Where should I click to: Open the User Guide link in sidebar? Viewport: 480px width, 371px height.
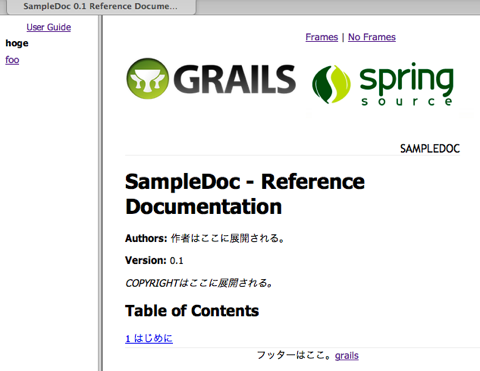pos(49,27)
